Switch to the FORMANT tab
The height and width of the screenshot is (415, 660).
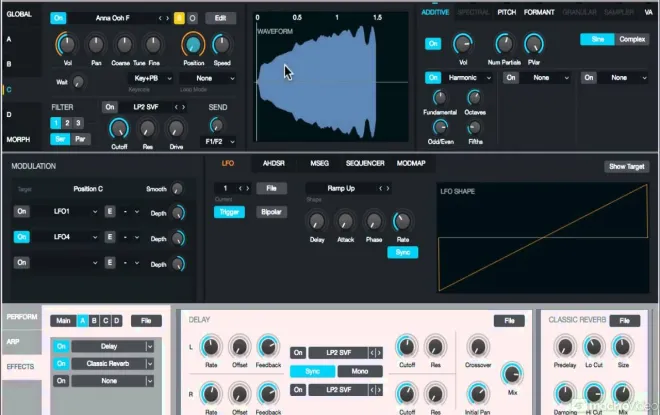pyautogui.click(x=539, y=13)
